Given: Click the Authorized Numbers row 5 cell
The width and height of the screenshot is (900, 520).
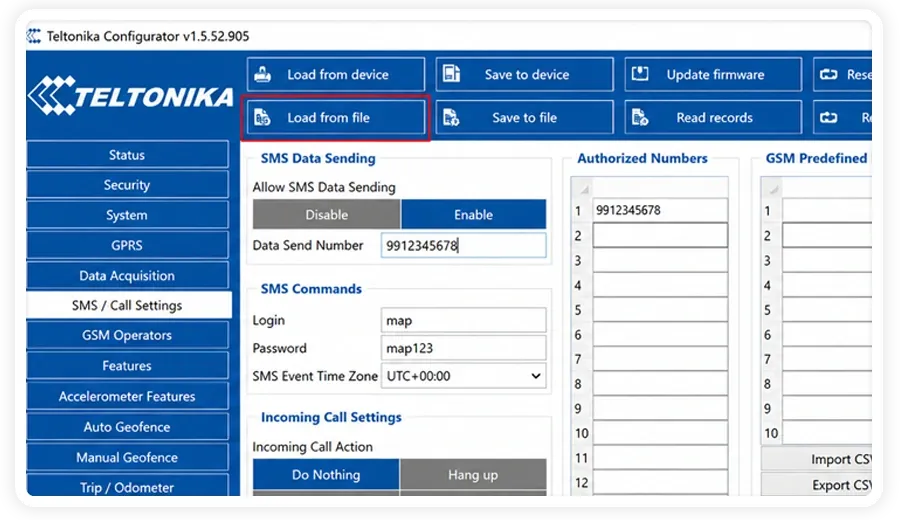Looking at the screenshot, I should pos(660,309).
